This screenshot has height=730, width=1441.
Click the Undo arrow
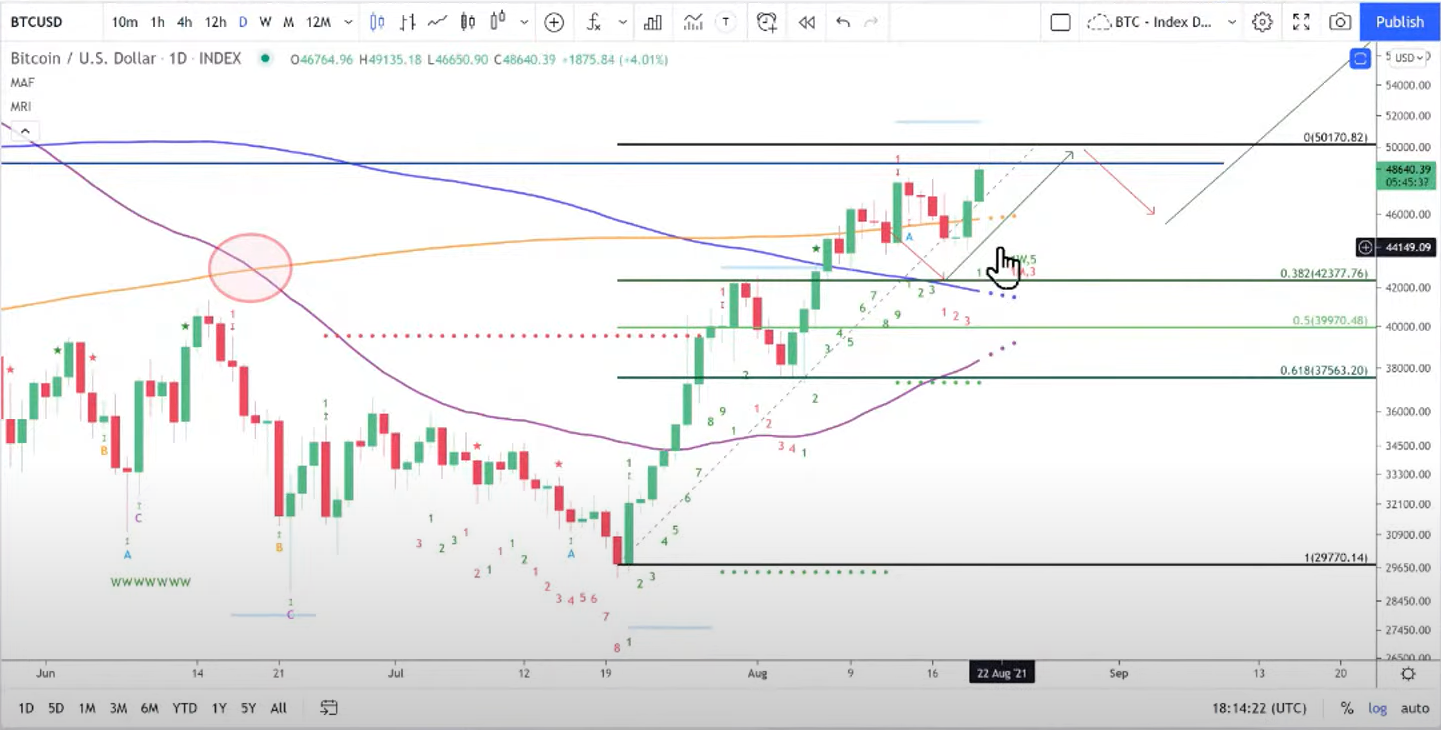tap(843, 22)
